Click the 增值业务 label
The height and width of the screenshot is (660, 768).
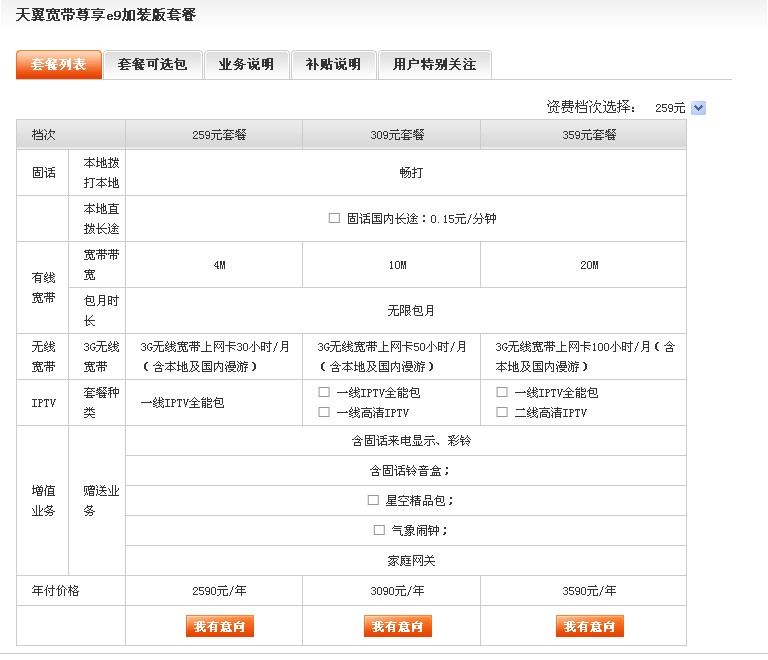click(x=44, y=500)
